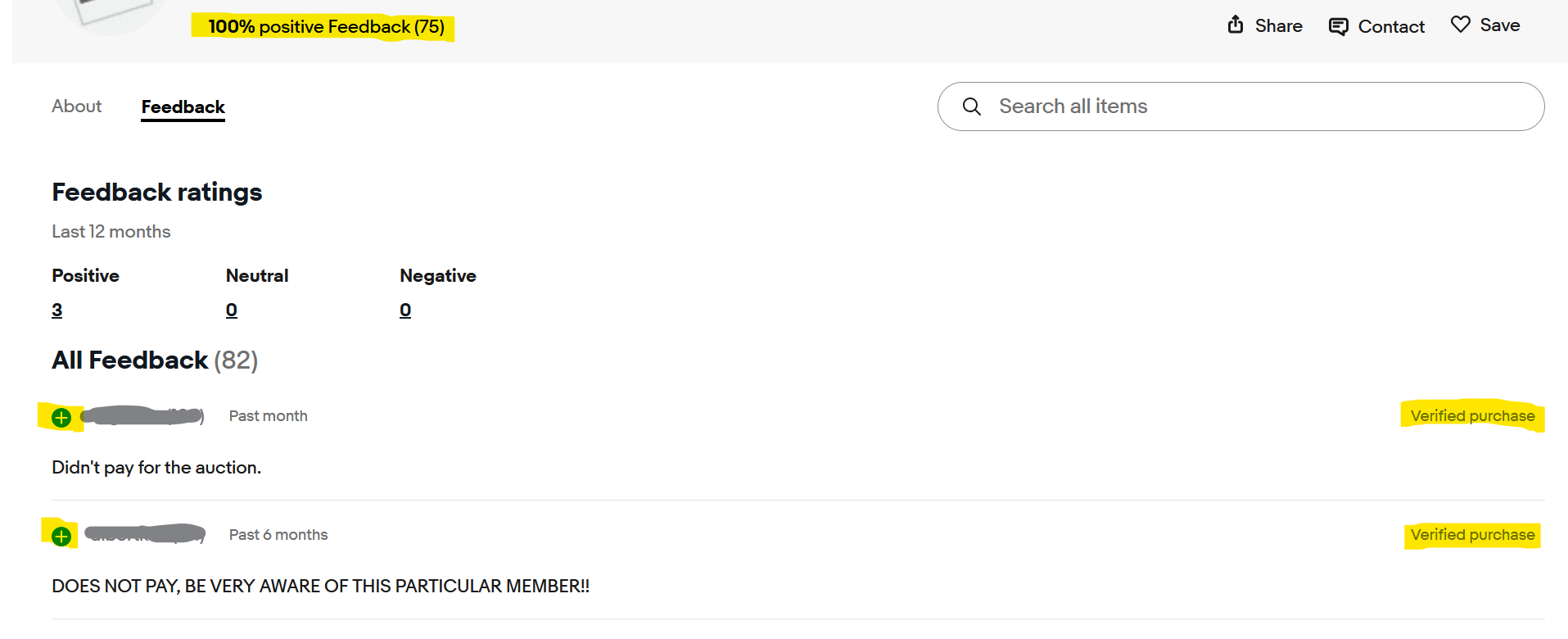Open the 100% positive Feedback (75) link
This screenshot has height=639, width=1568.
click(x=326, y=27)
